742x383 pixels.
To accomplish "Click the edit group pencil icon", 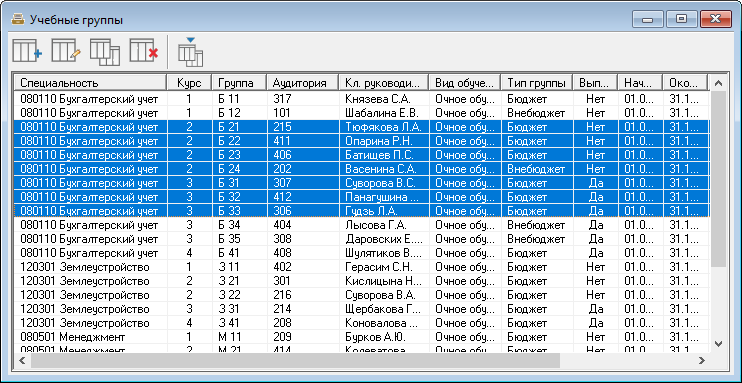I will click(66, 52).
